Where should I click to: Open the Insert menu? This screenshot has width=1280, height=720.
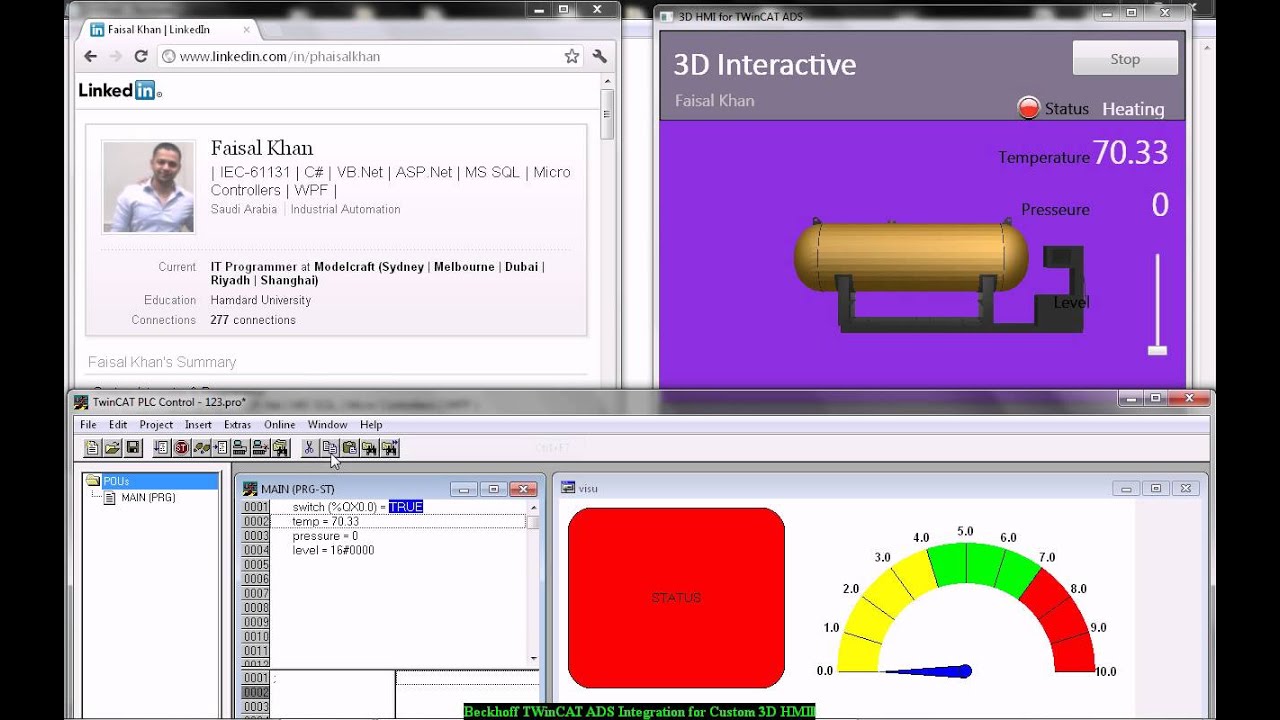[198, 425]
